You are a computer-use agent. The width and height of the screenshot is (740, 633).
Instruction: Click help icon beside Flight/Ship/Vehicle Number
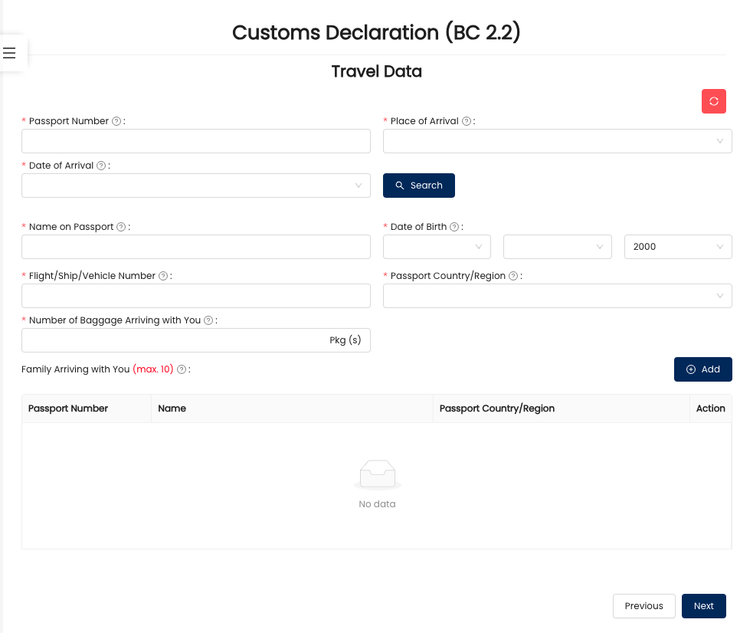coord(164,276)
